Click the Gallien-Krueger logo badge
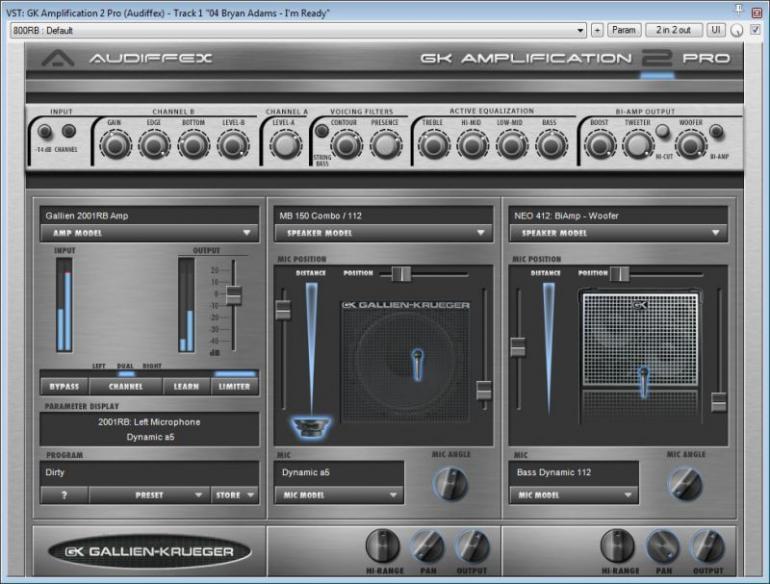The image size is (770, 584). click(149, 551)
